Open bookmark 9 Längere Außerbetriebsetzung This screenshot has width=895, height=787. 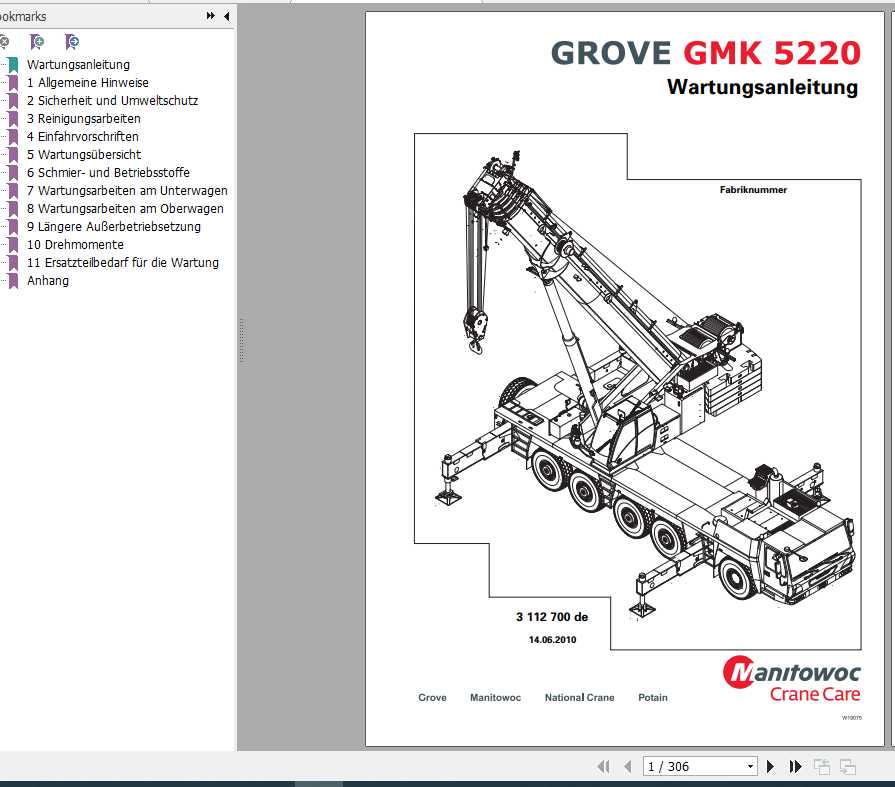pos(114,227)
